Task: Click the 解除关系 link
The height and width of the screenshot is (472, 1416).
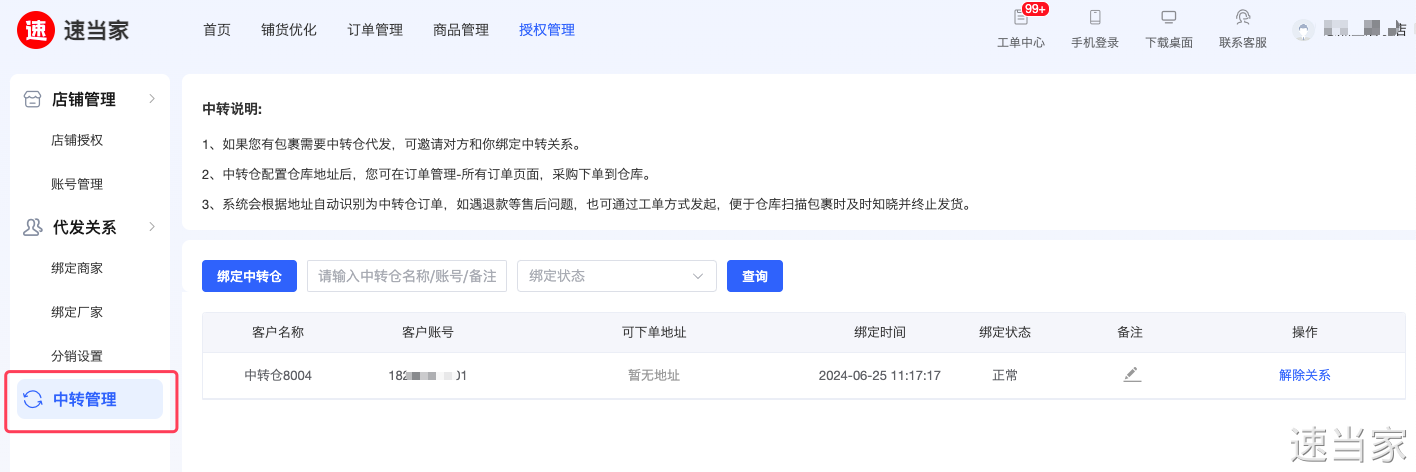Action: pos(1304,376)
